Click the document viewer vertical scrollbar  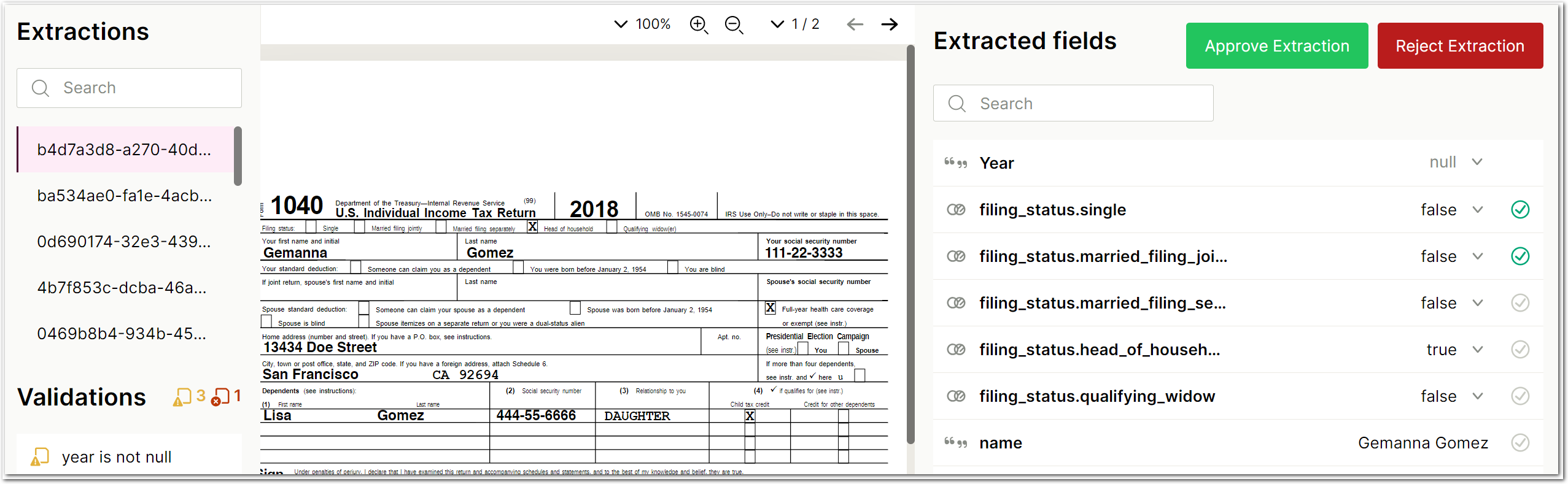(910, 244)
